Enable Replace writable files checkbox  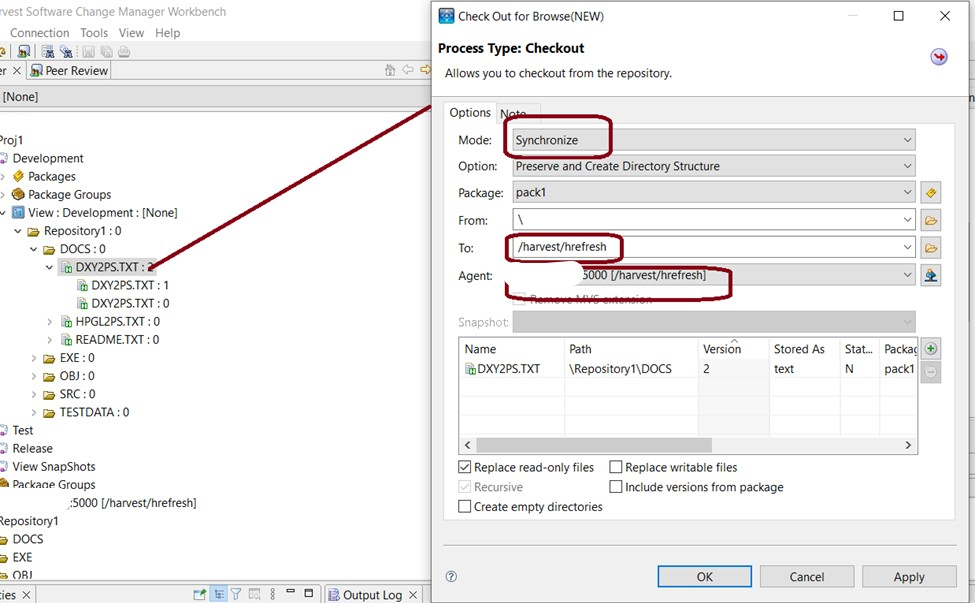(x=616, y=467)
